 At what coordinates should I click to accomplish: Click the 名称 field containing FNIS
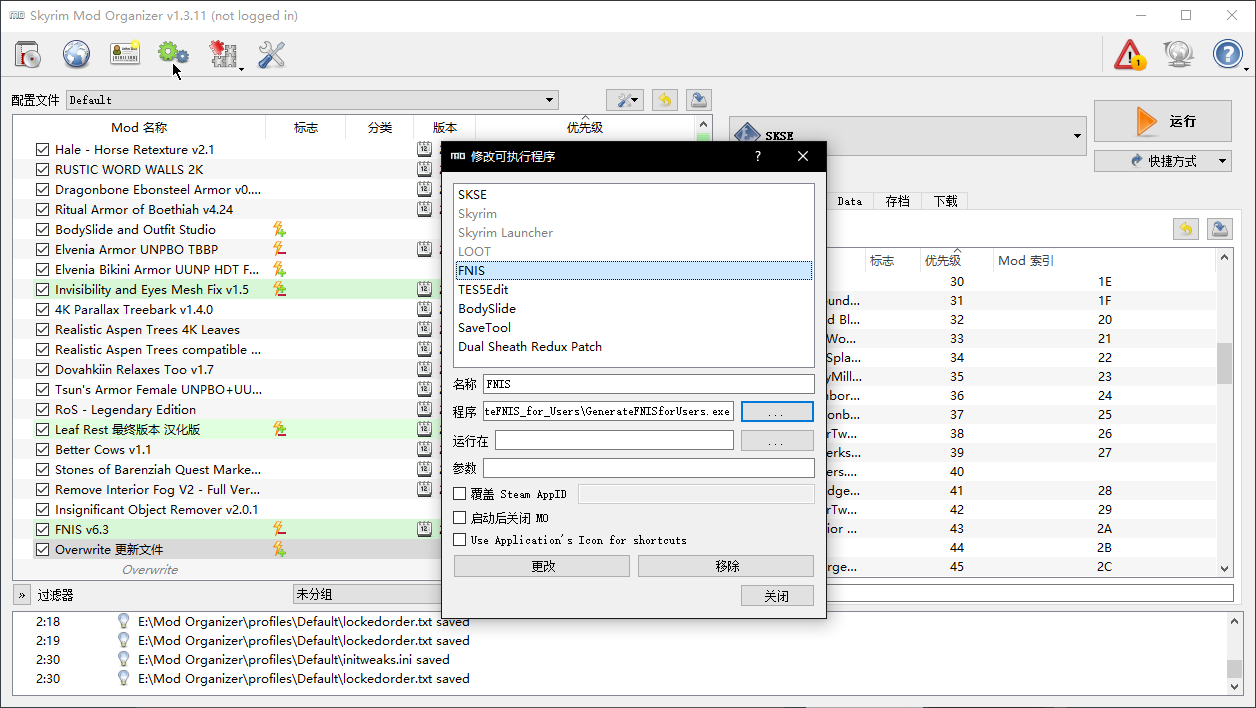[x=649, y=384]
